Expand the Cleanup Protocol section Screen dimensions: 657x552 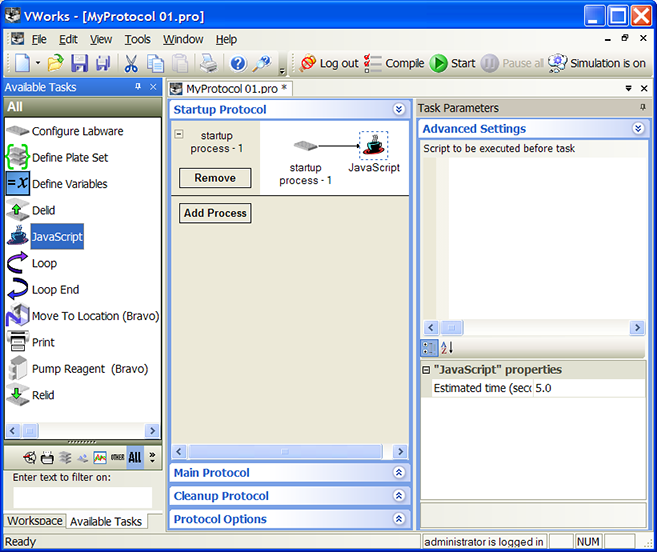coord(399,496)
